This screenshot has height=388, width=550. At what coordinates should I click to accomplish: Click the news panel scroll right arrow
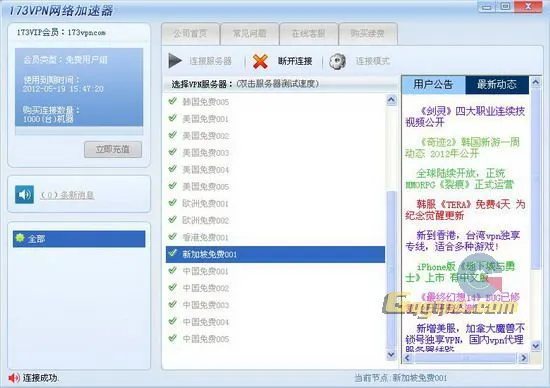[524, 358]
